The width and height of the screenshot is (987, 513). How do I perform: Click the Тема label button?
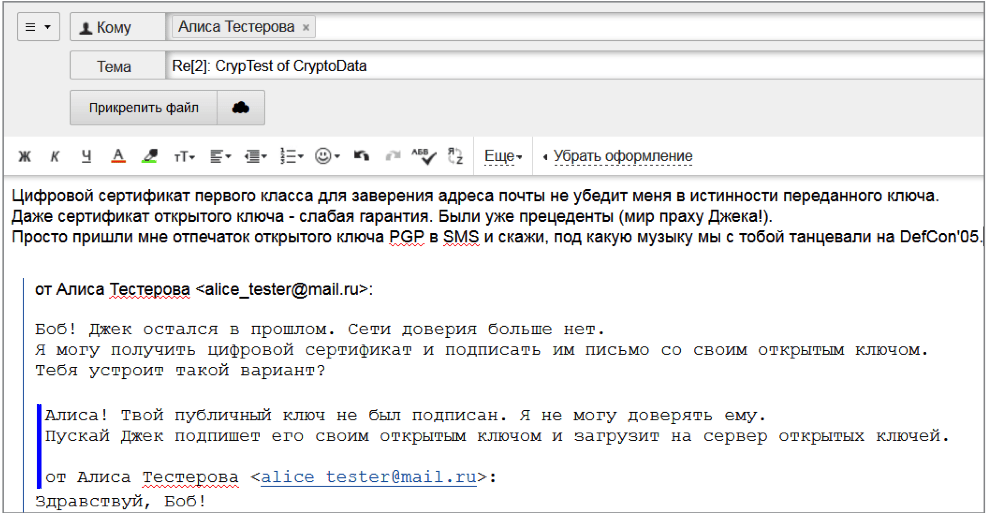pos(118,66)
